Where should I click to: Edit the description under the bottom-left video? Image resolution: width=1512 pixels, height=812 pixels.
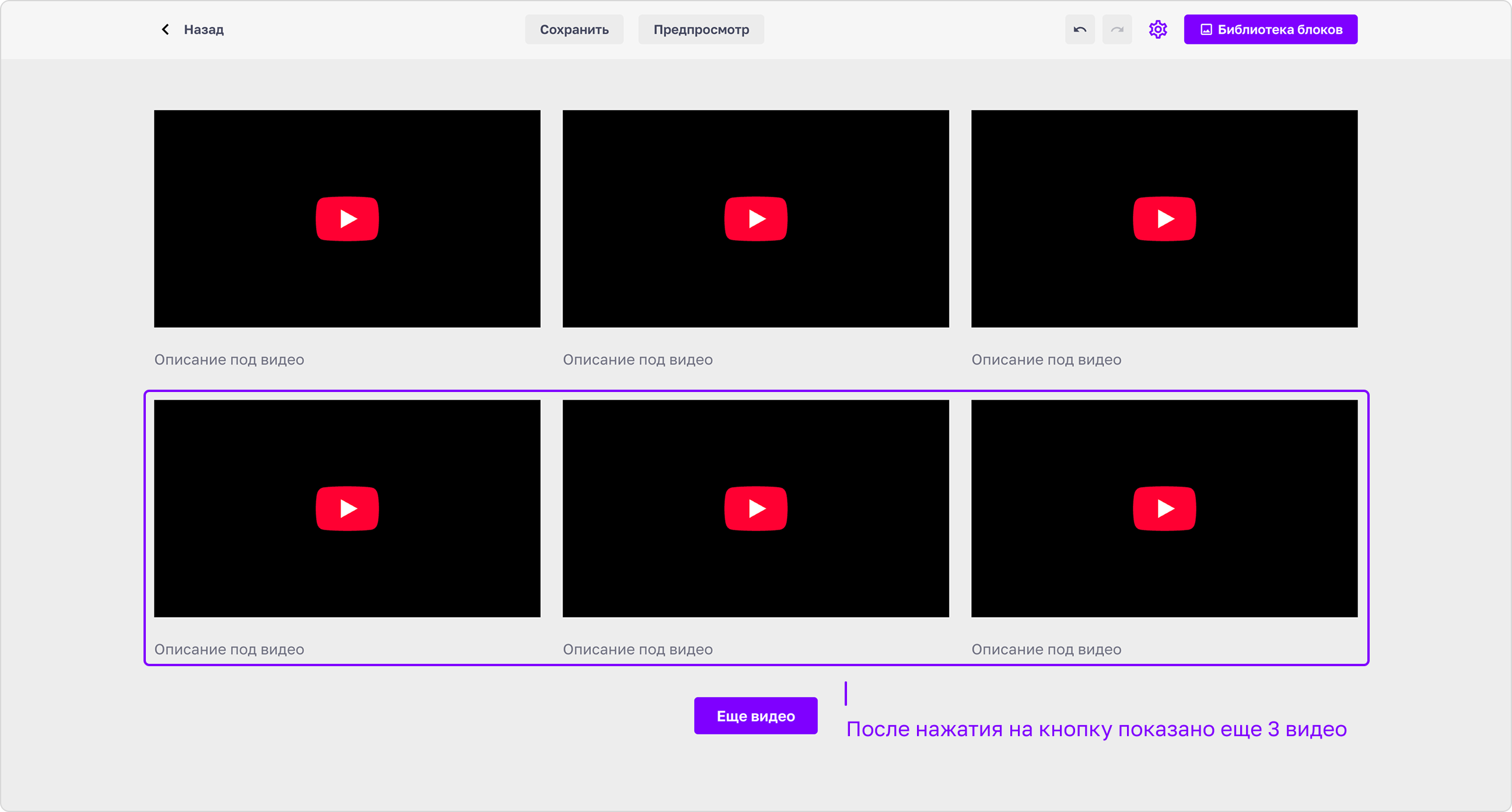tap(229, 649)
